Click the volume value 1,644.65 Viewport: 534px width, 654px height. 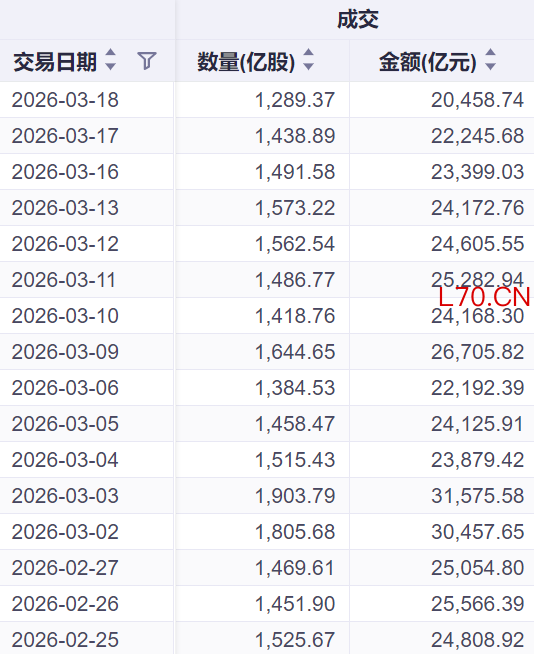pos(295,352)
